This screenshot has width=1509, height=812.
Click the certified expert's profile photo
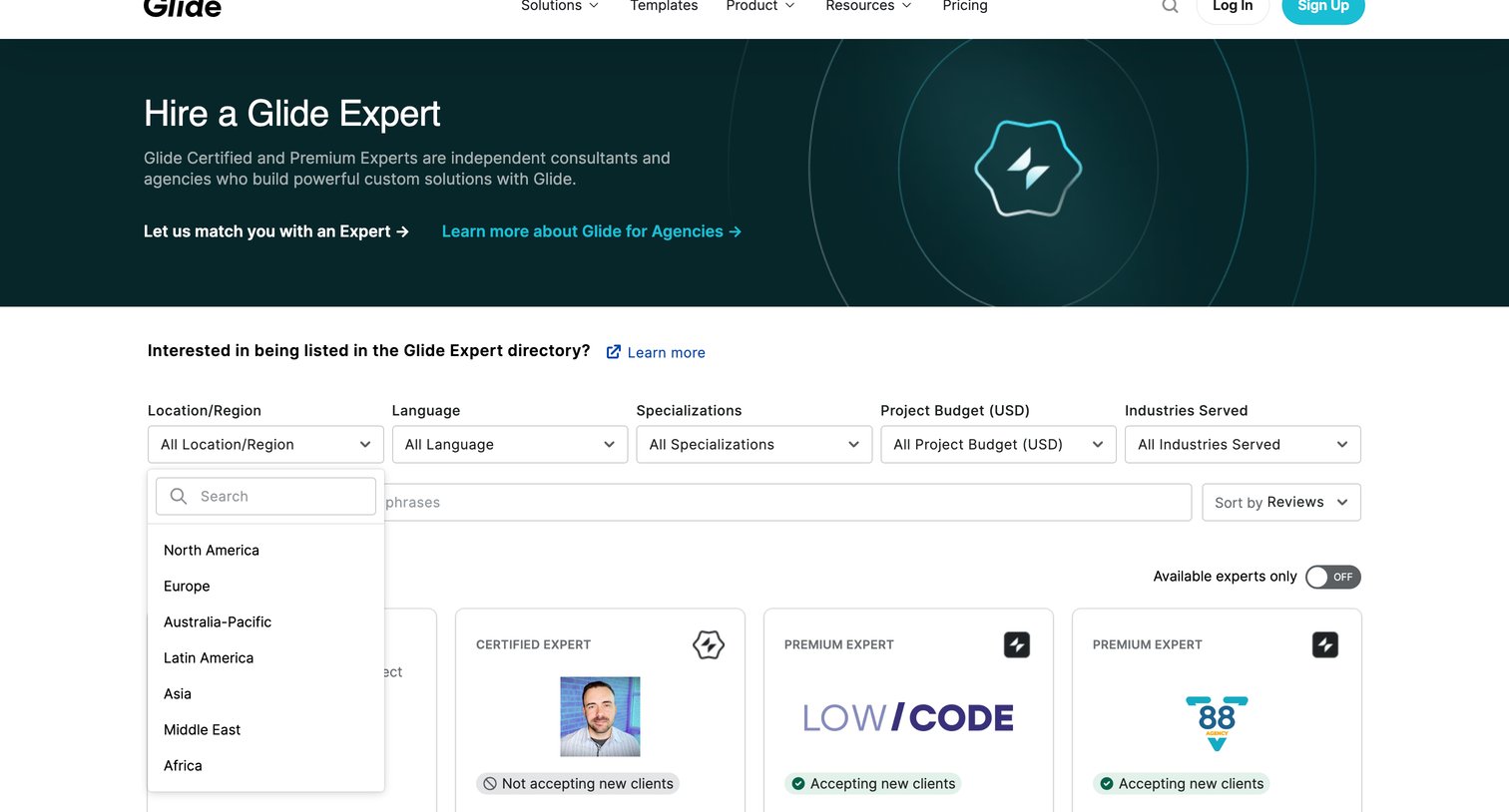click(x=600, y=716)
